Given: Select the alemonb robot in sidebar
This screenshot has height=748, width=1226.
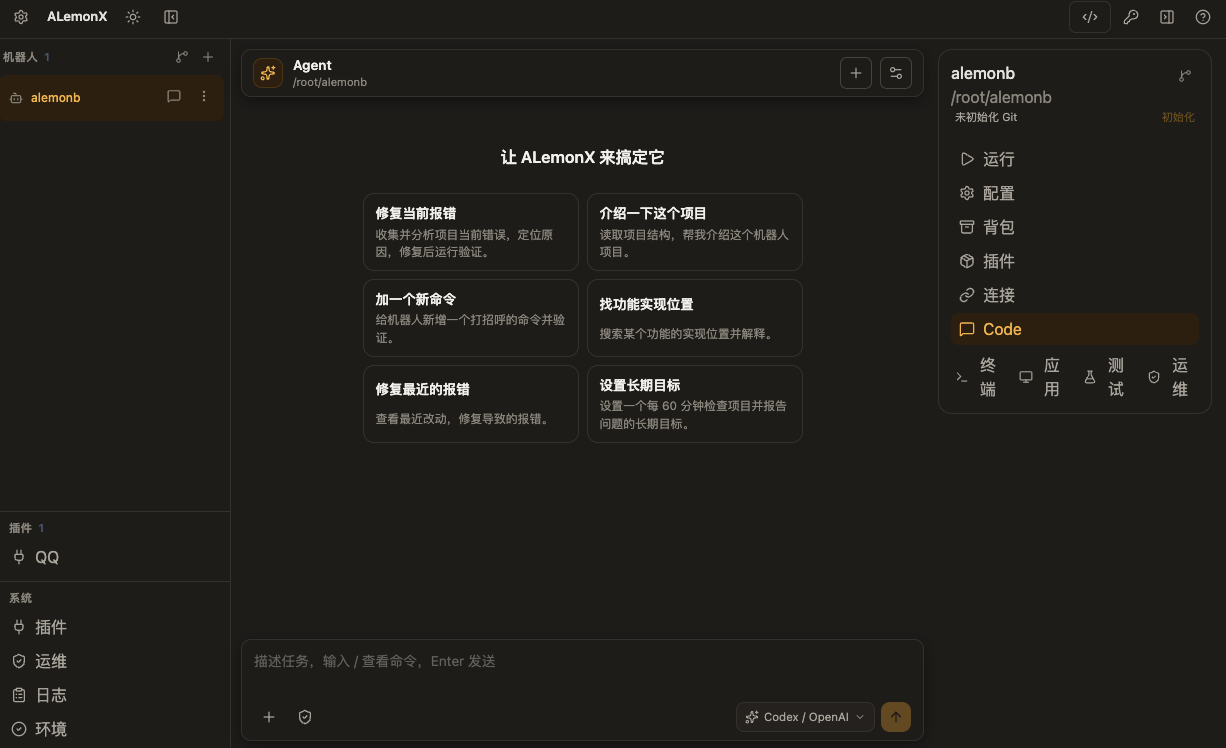Looking at the screenshot, I should [112, 97].
